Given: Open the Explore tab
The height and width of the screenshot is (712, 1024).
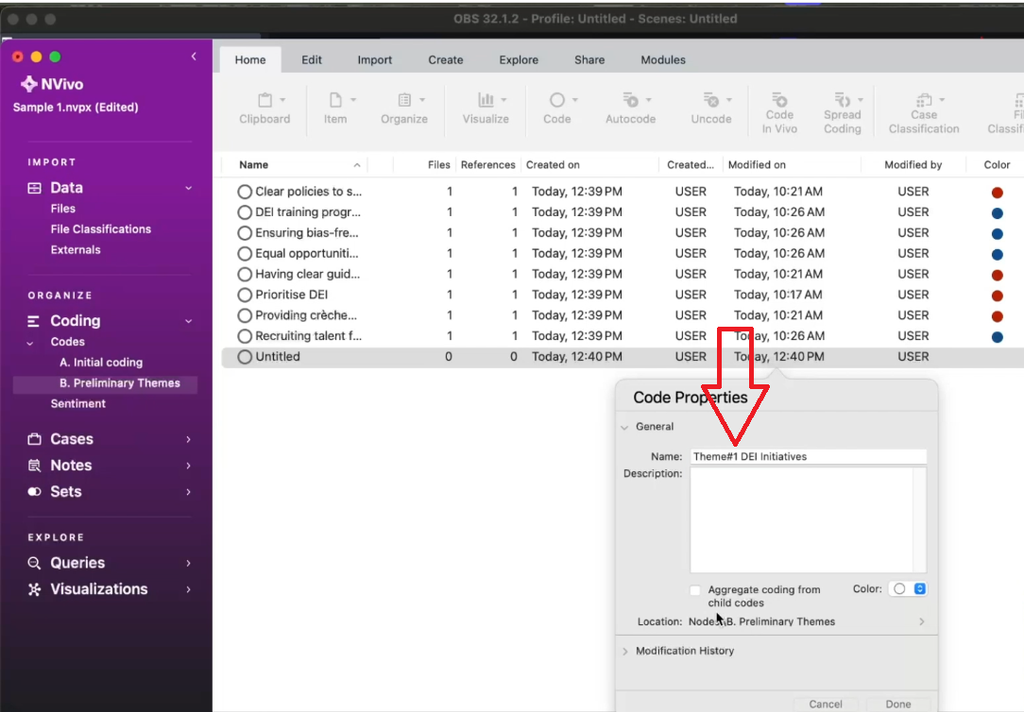Looking at the screenshot, I should (x=519, y=59).
